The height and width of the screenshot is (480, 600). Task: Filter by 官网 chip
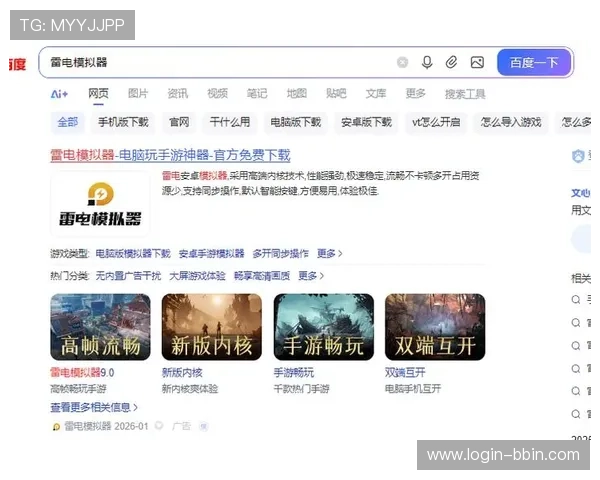click(179, 122)
